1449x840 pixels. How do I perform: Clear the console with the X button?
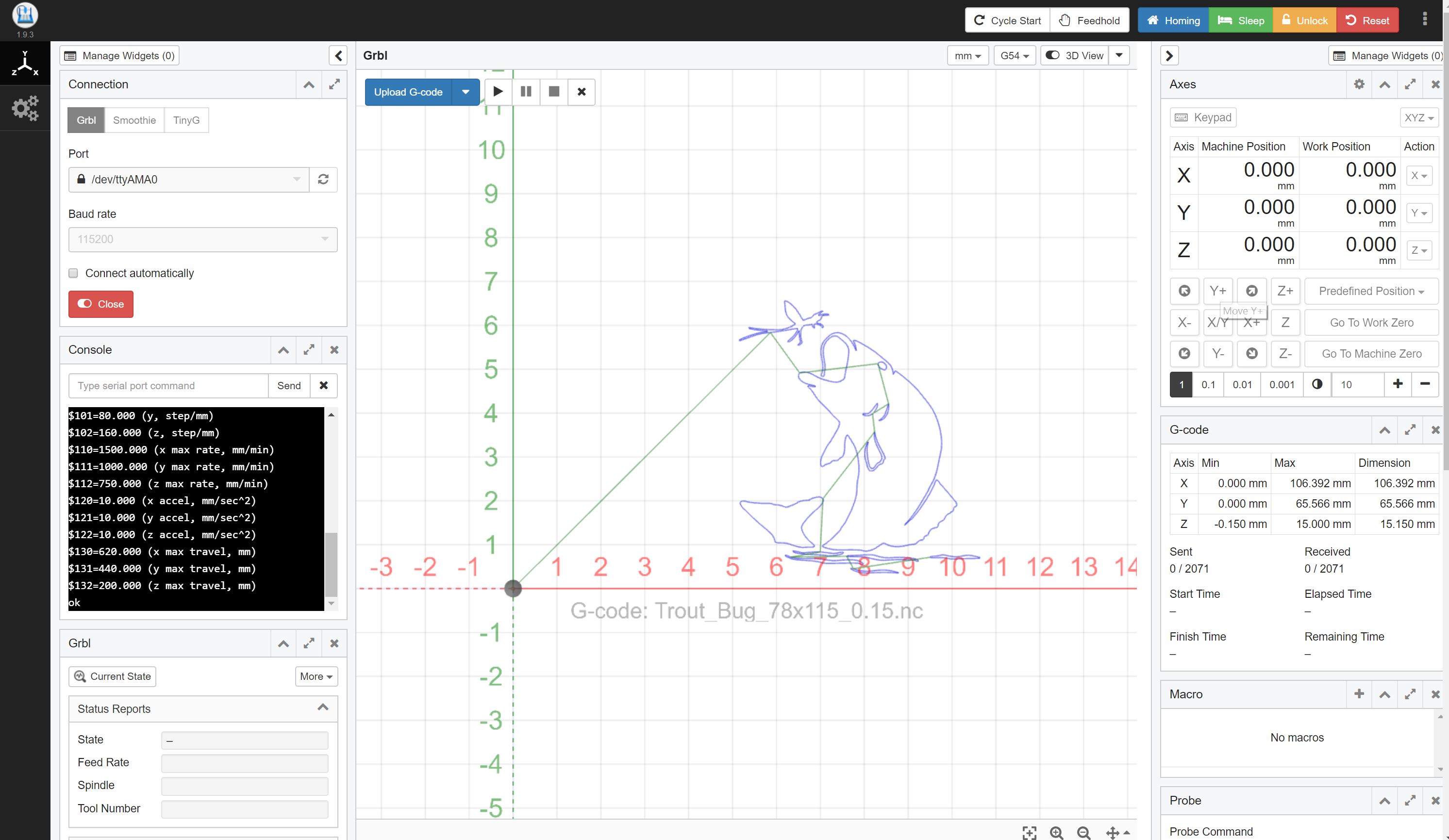(x=324, y=385)
